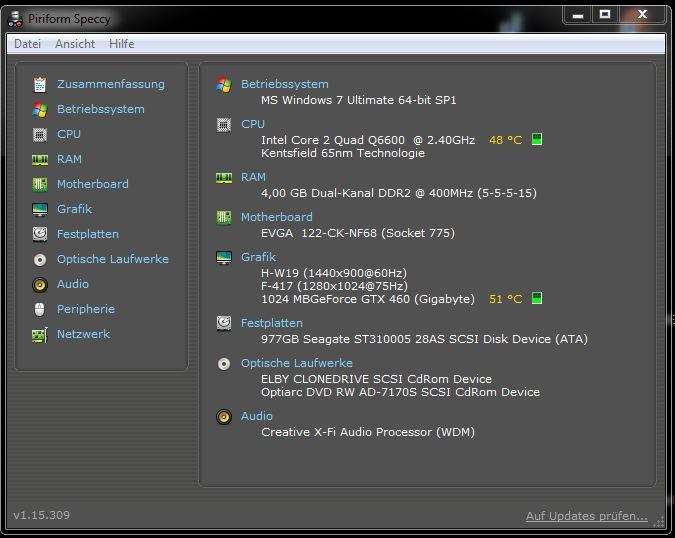Image resolution: width=675 pixels, height=538 pixels.
Task: Select Netzwerk in the sidebar
Action: tap(84, 334)
